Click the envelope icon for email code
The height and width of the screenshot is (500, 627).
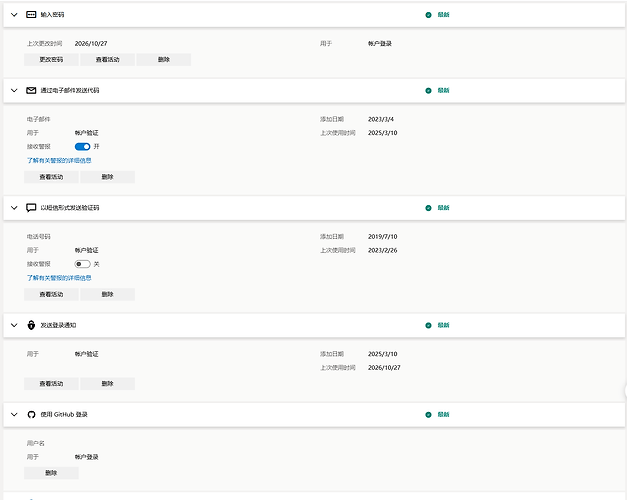31,90
